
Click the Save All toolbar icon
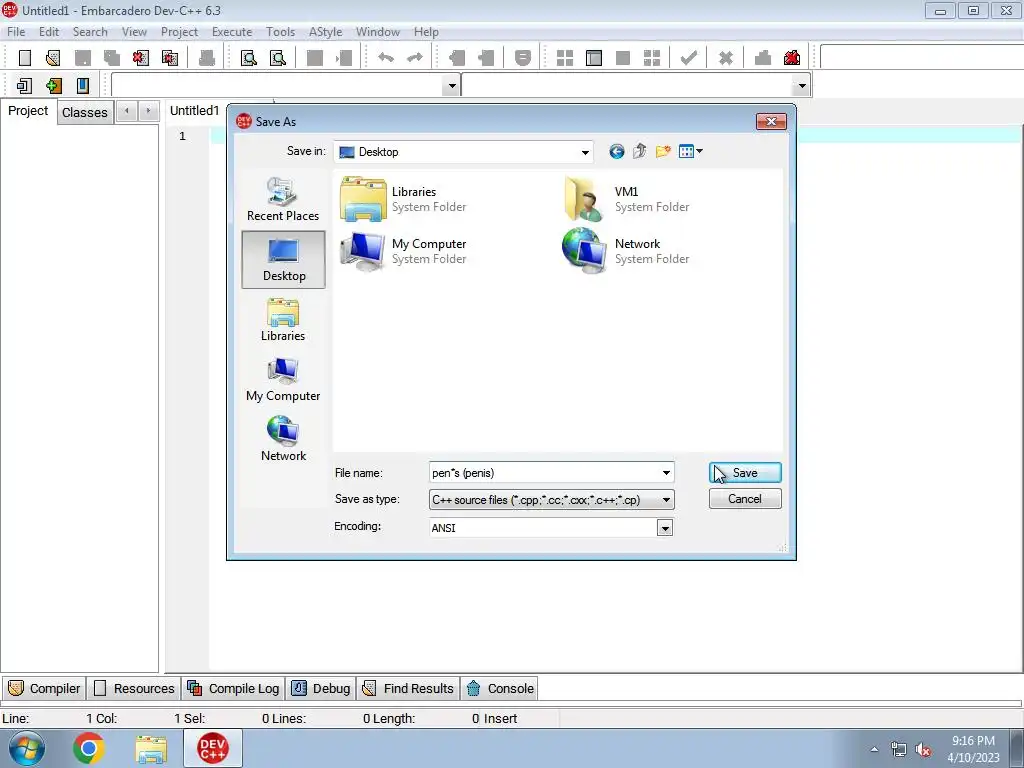coord(112,58)
